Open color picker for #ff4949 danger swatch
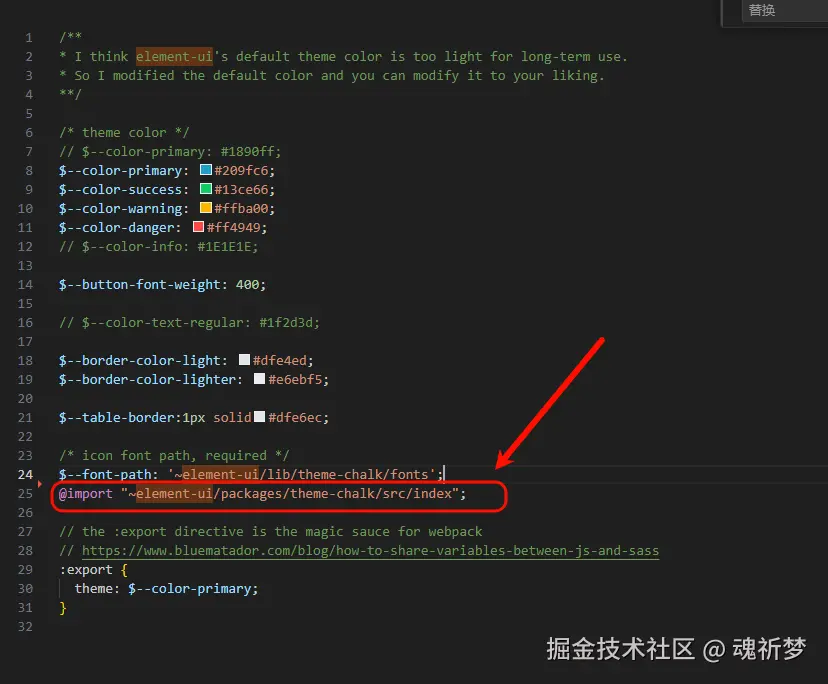Viewport: 828px width, 684px height. point(199,227)
